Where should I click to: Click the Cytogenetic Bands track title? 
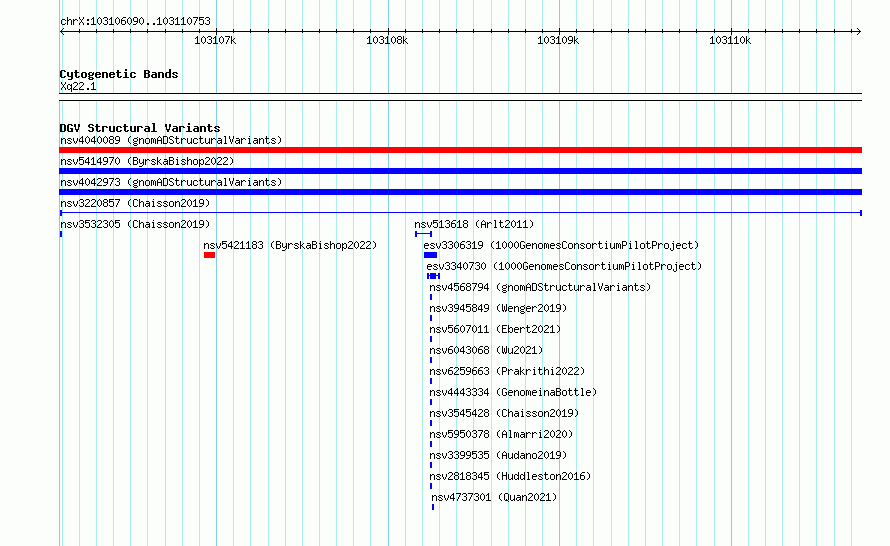pos(119,74)
